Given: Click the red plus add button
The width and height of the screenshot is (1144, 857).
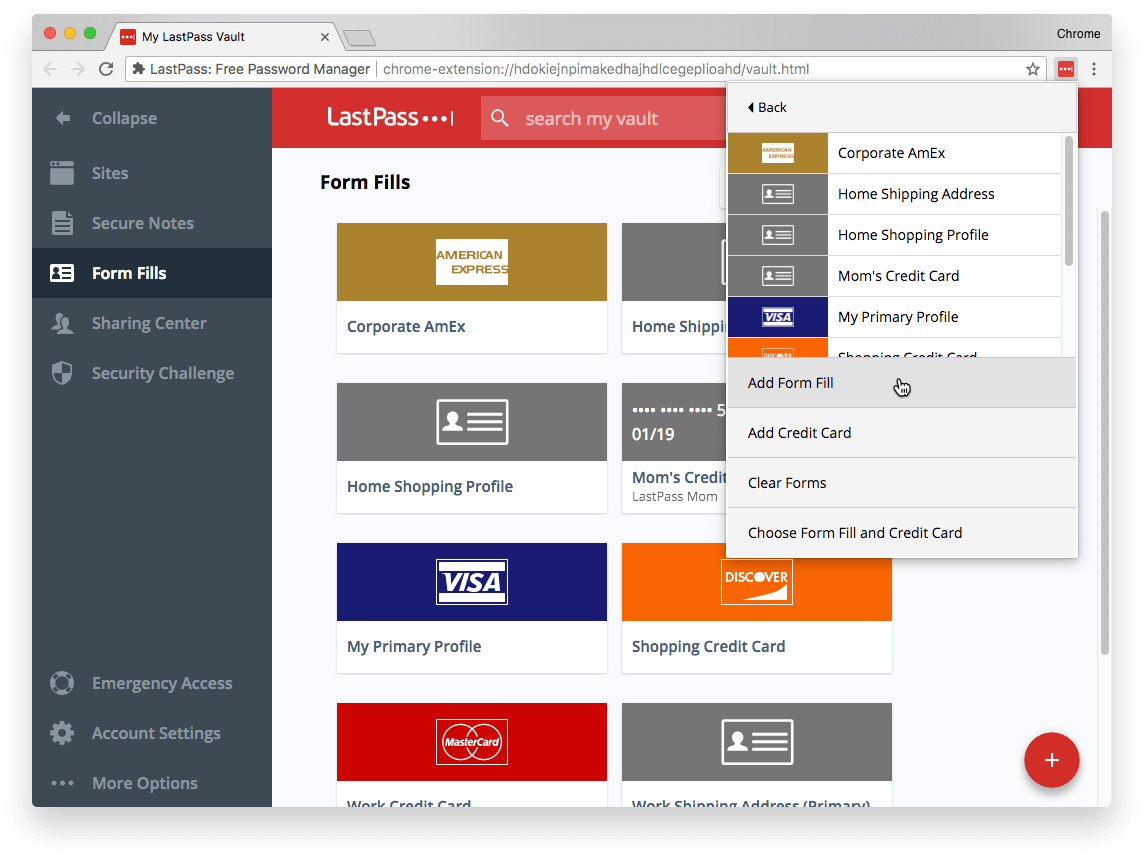Looking at the screenshot, I should click(1051, 761).
